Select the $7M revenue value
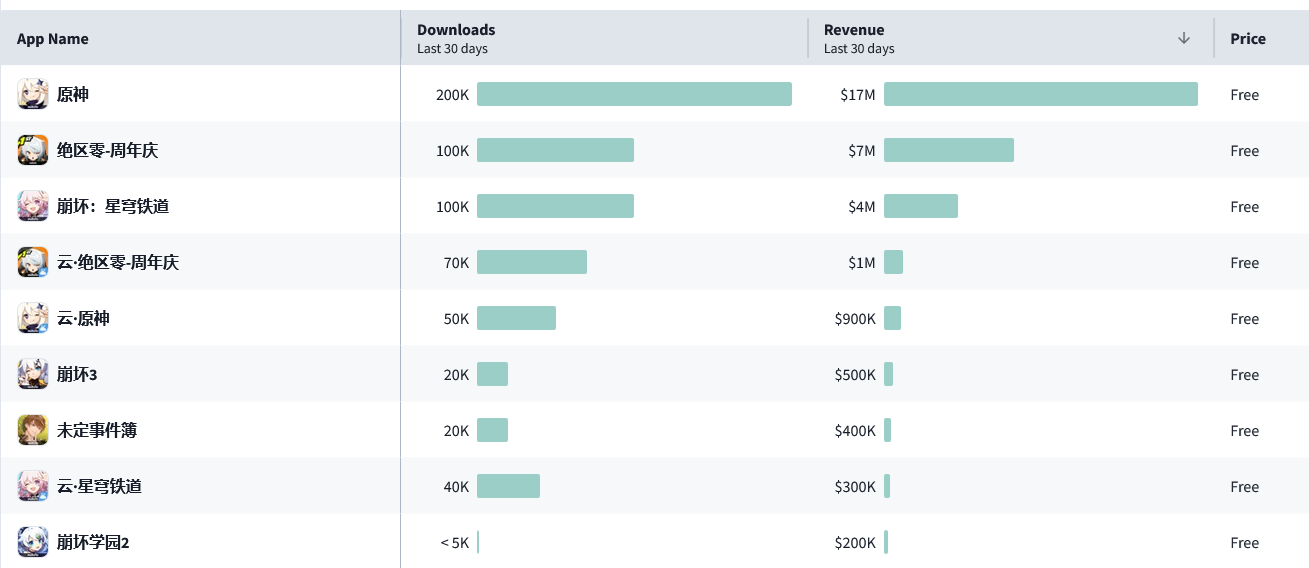Screen dimensions: 1309x568 pos(862,151)
